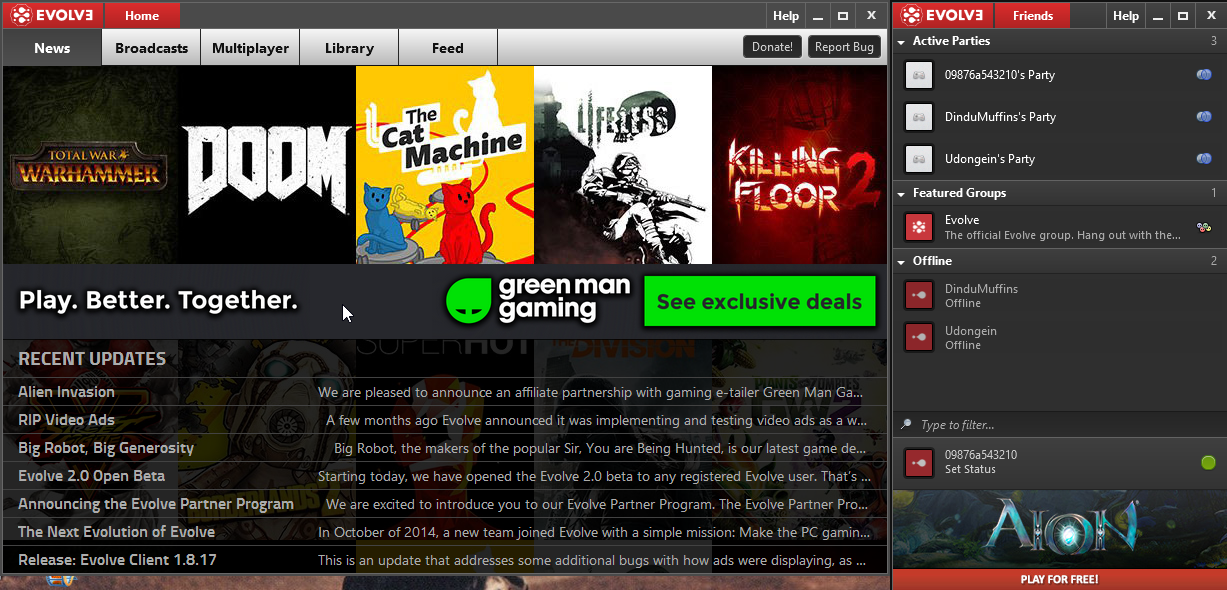Click Set Status under your username
The image size is (1227, 590).
pyautogui.click(x=970, y=469)
